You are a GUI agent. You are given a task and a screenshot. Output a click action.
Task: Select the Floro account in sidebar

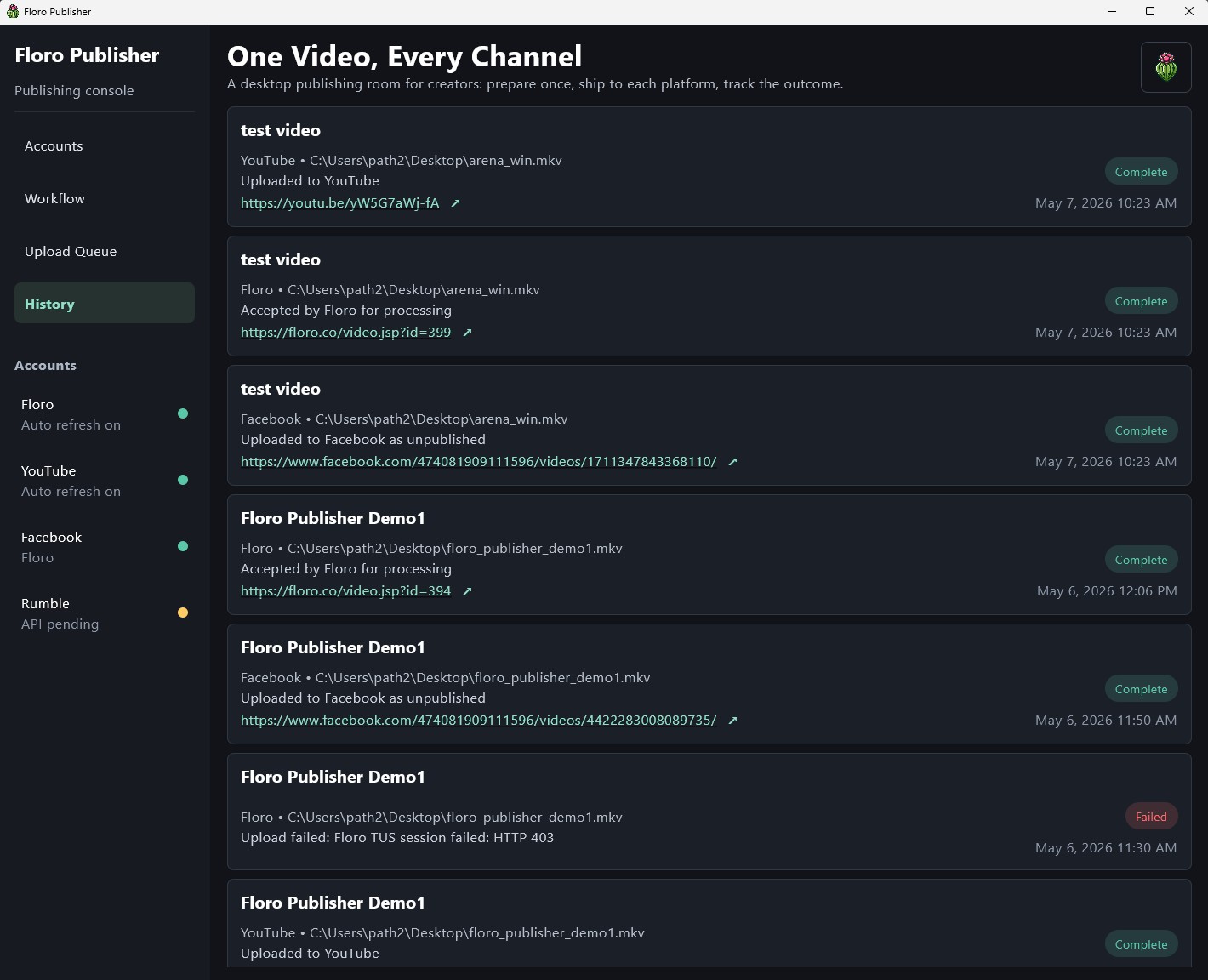pos(105,414)
